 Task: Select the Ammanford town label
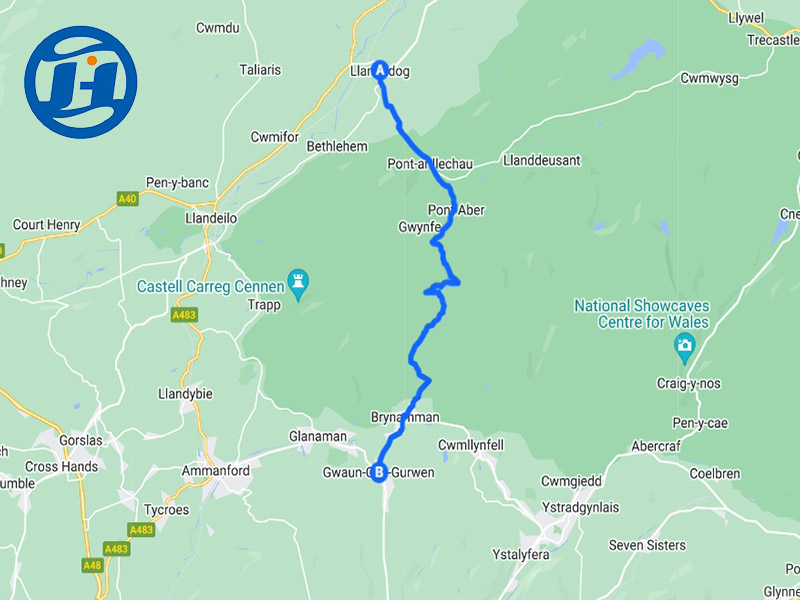click(216, 470)
